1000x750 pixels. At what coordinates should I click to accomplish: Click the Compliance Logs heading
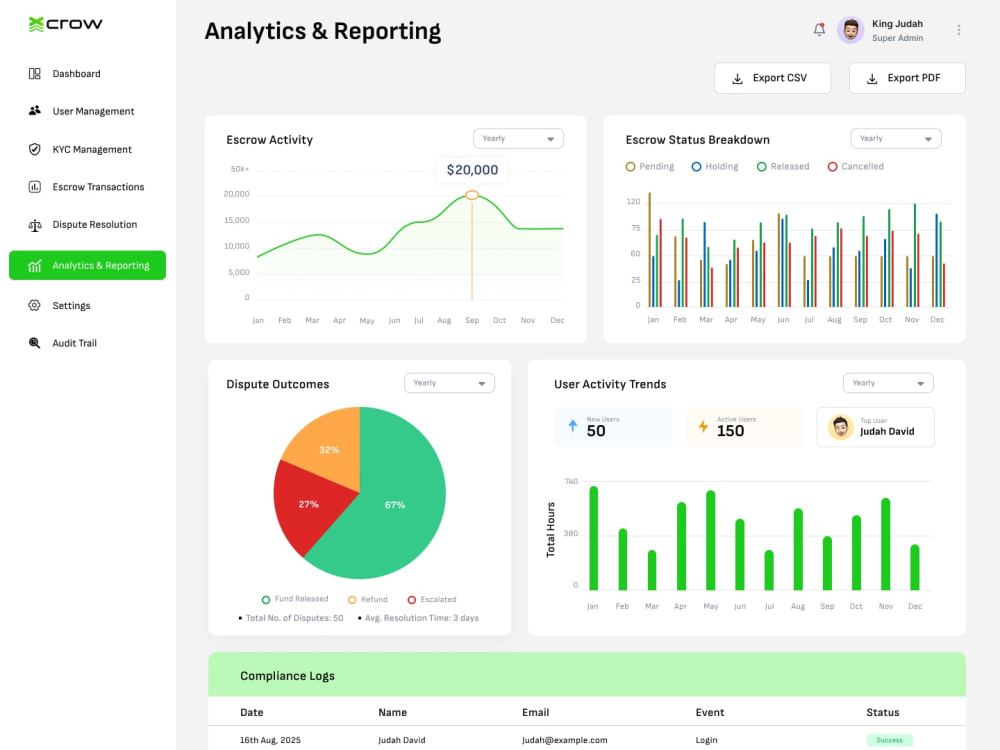pos(288,676)
